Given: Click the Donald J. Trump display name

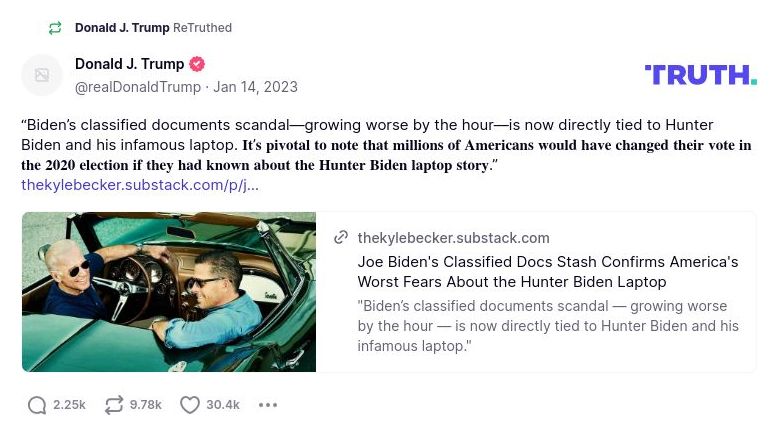Looking at the screenshot, I should tap(129, 64).
